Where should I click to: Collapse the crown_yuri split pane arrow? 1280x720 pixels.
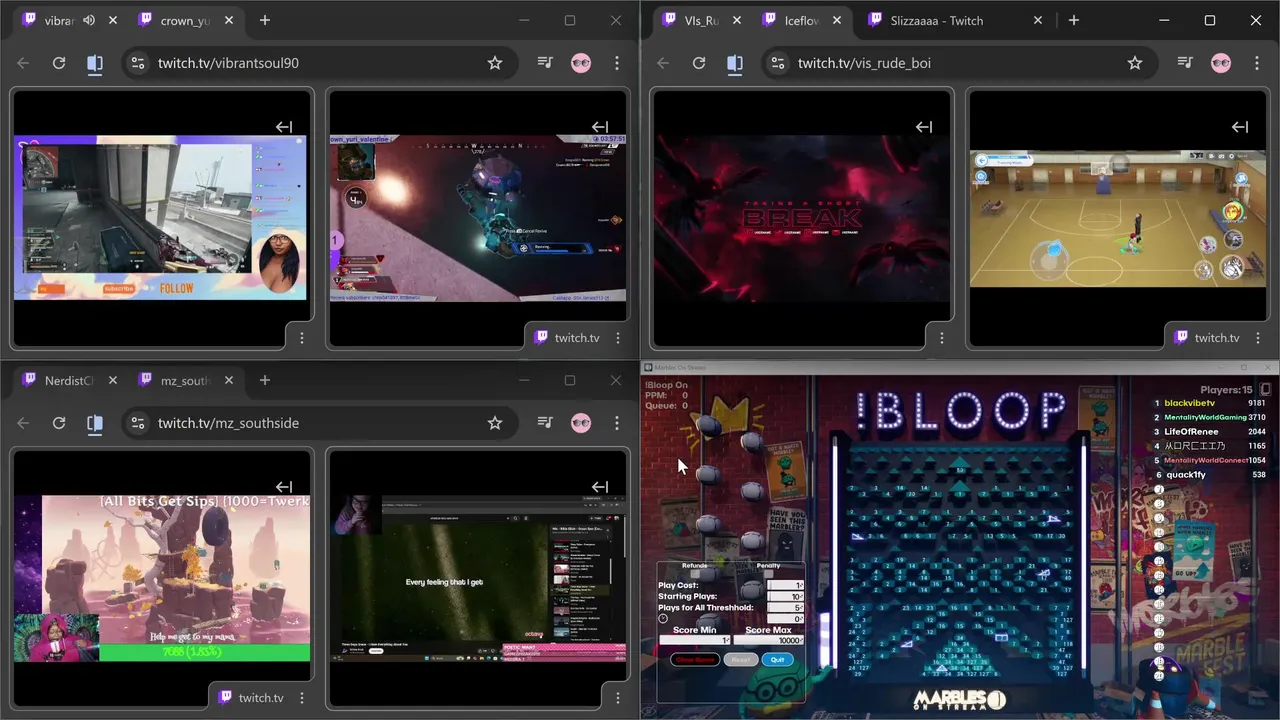point(600,127)
